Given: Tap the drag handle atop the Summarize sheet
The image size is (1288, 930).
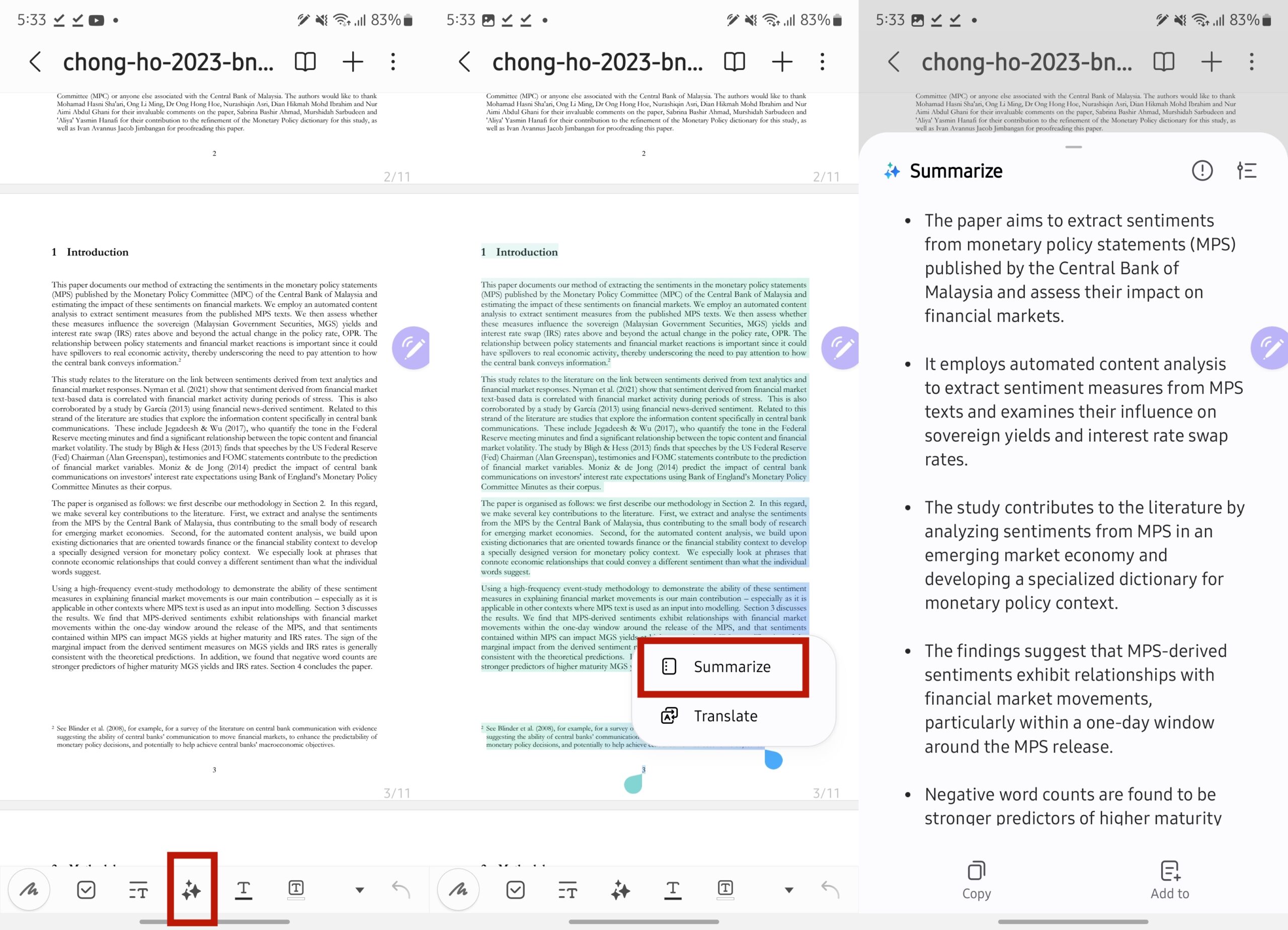Looking at the screenshot, I should [x=1073, y=147].
